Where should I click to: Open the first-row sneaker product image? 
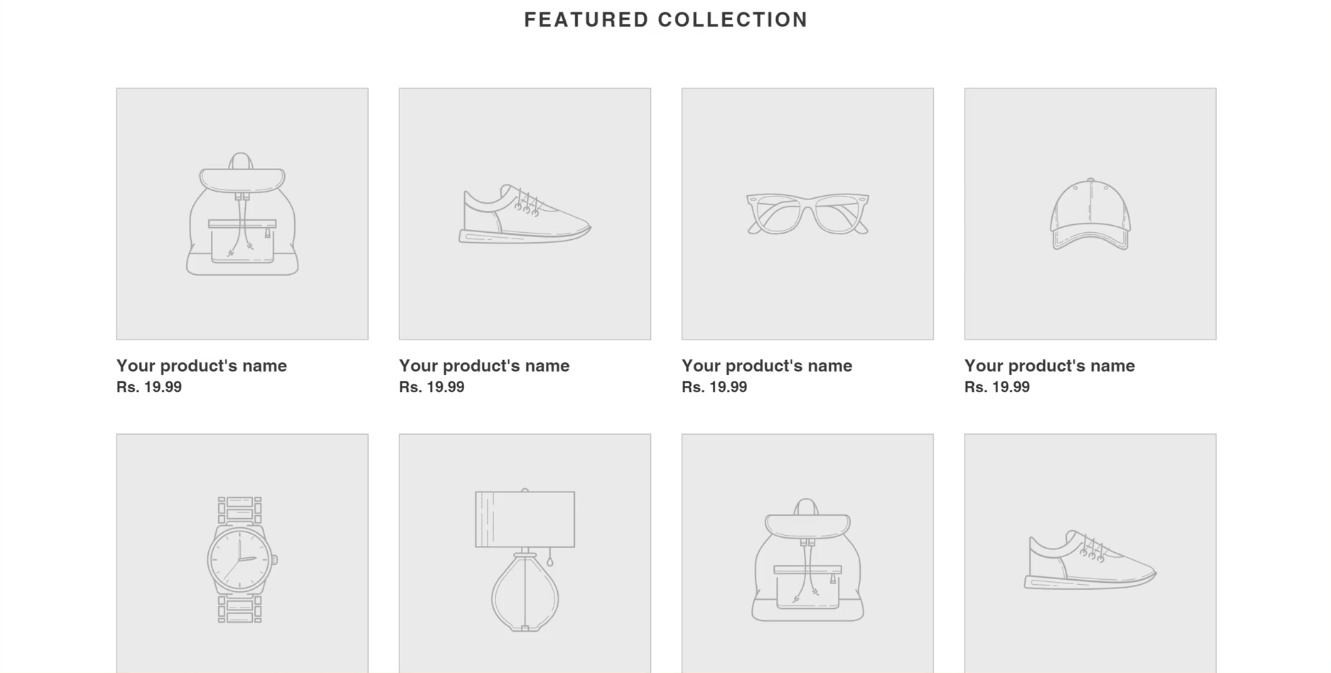tap(525, 214)
